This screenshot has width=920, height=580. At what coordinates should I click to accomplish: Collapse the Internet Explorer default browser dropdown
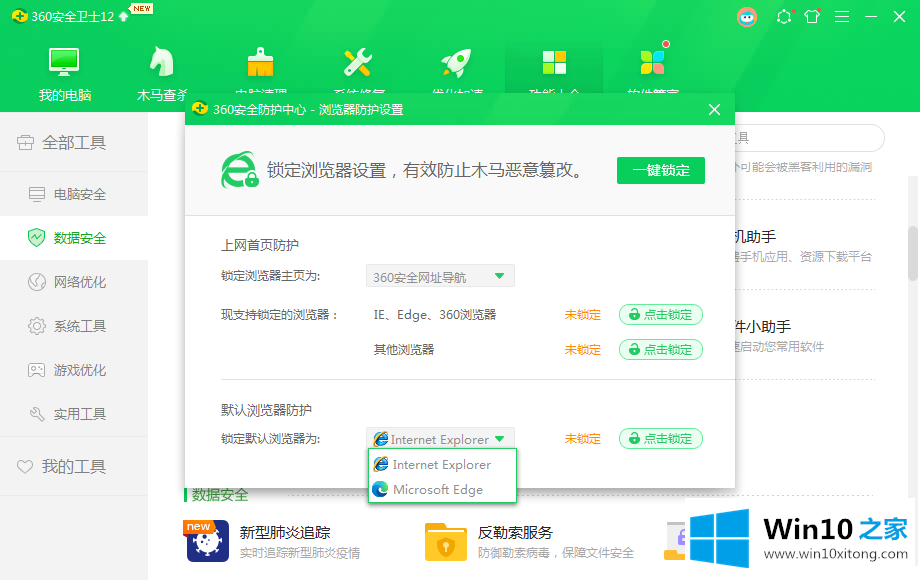pyautogui.click(x=440, y=439)
